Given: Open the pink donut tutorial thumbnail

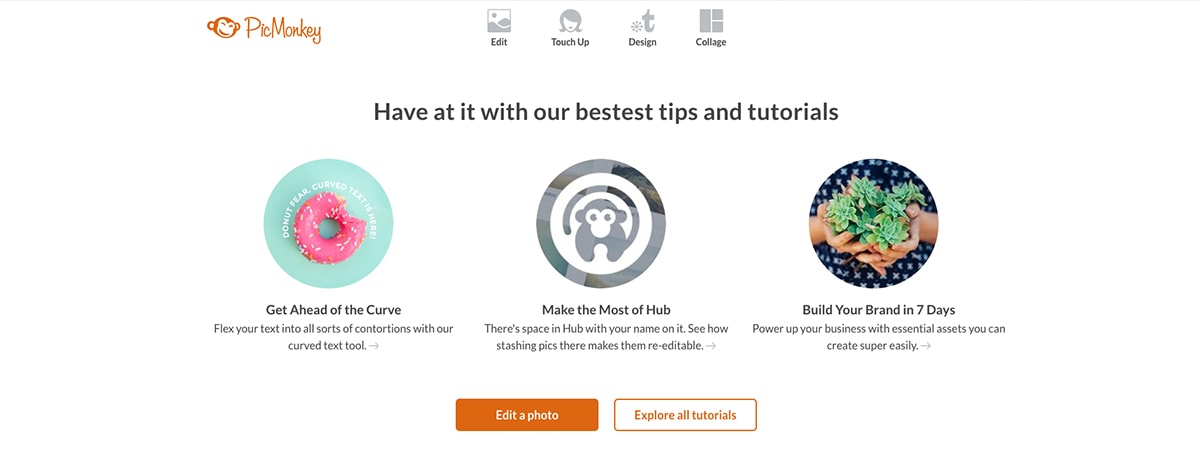Looking at the screenshot, I should [328, 223].
